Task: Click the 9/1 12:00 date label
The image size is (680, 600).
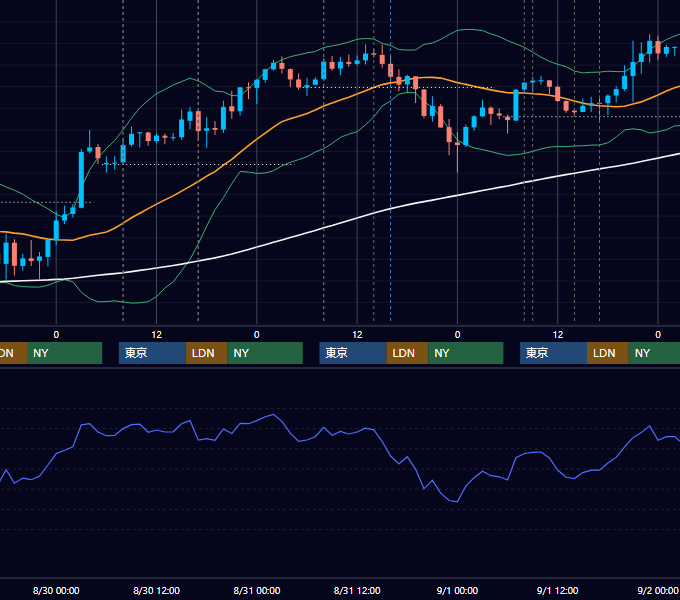Action: click(x=557, y=590)
